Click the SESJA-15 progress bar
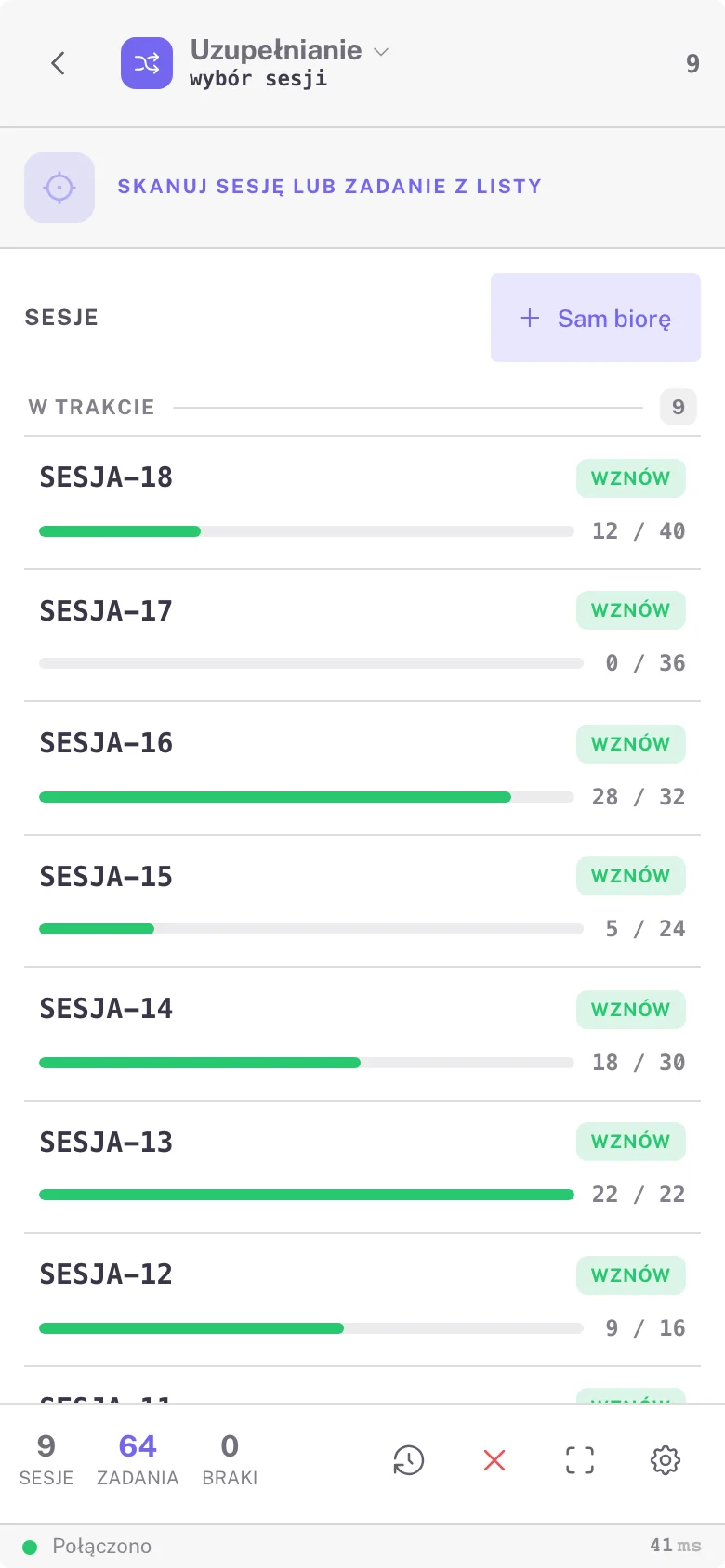 pos(310,929)
